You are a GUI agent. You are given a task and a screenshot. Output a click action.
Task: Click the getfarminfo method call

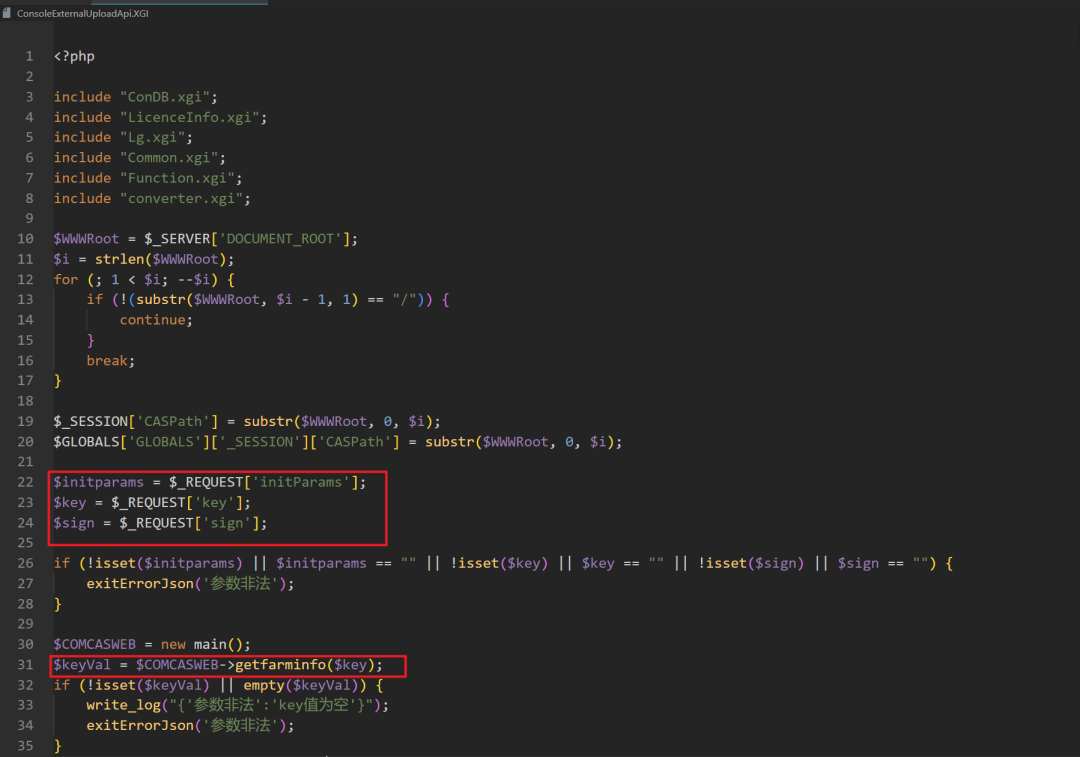click(x=280, y=665)
